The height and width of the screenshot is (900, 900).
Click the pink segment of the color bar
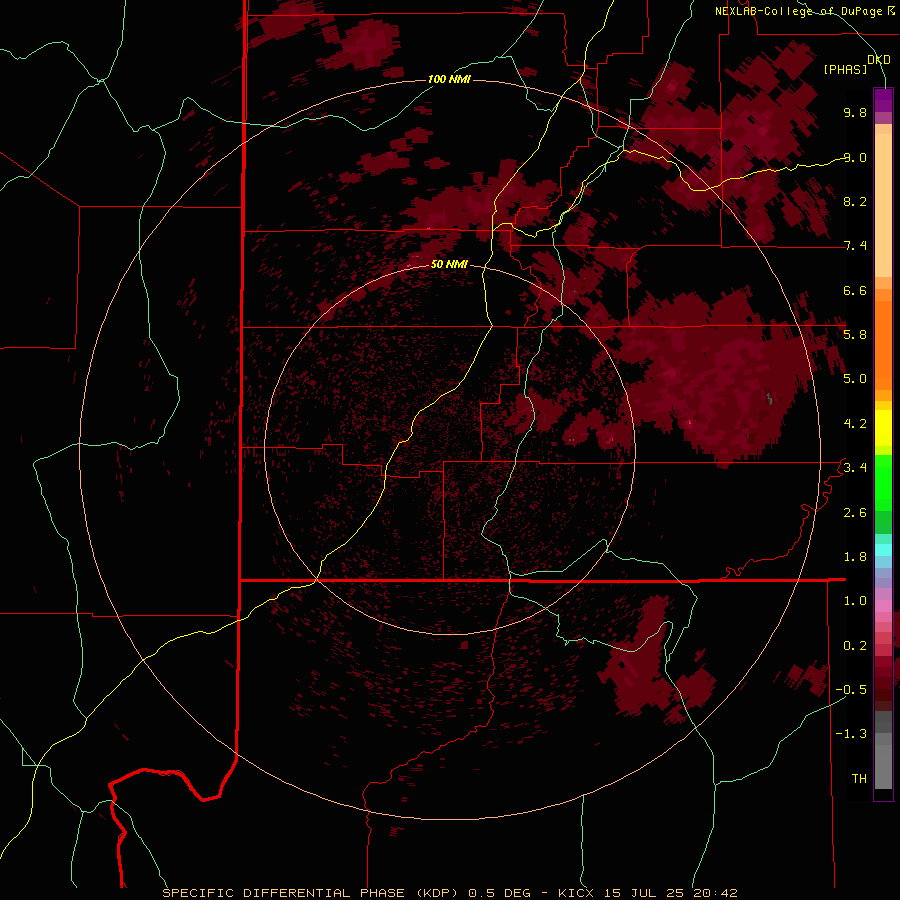[x=883, y=606]
